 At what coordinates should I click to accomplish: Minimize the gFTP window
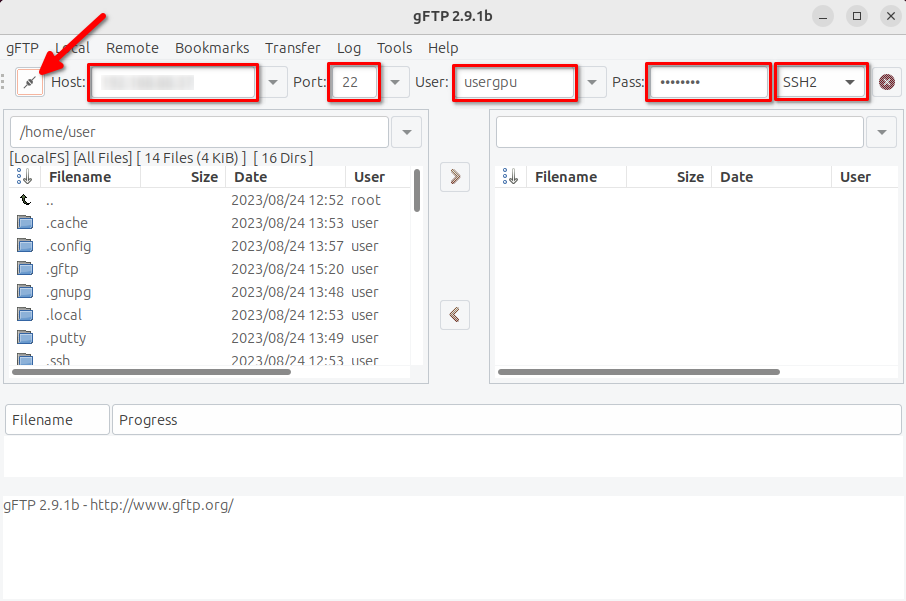pos(823,16)
